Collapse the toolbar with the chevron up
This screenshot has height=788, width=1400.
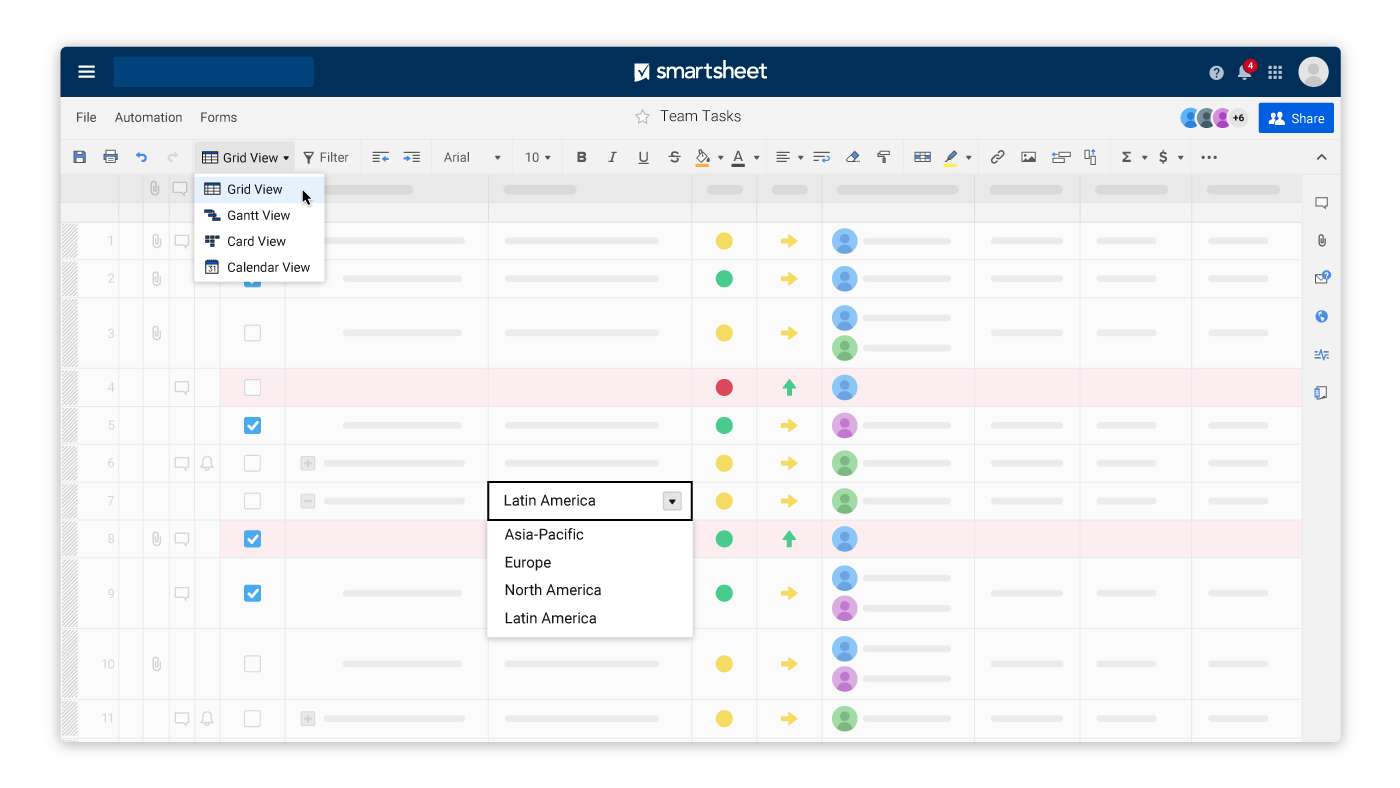click(1321, 157)
